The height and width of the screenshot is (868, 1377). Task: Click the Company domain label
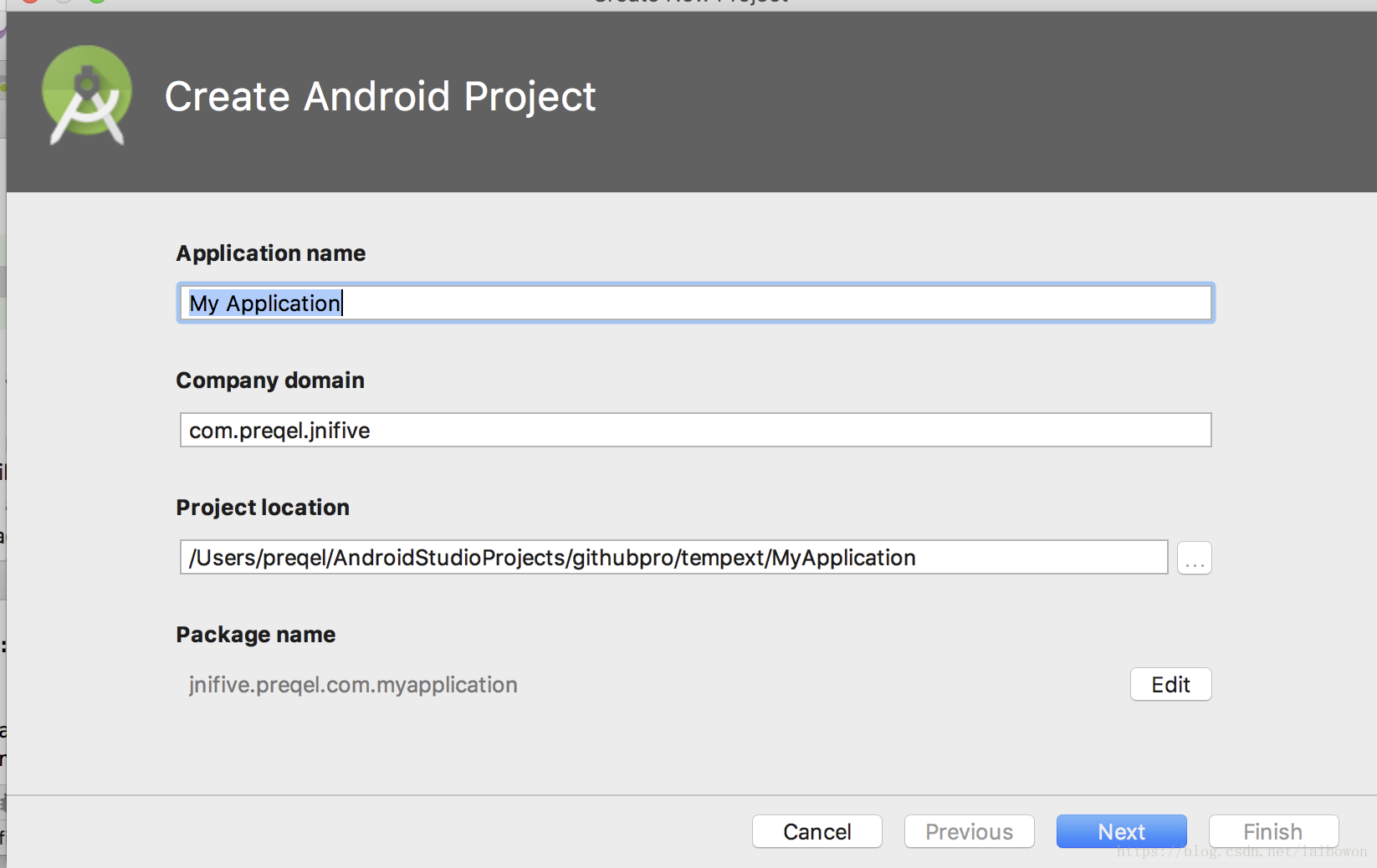click(269, 380)
